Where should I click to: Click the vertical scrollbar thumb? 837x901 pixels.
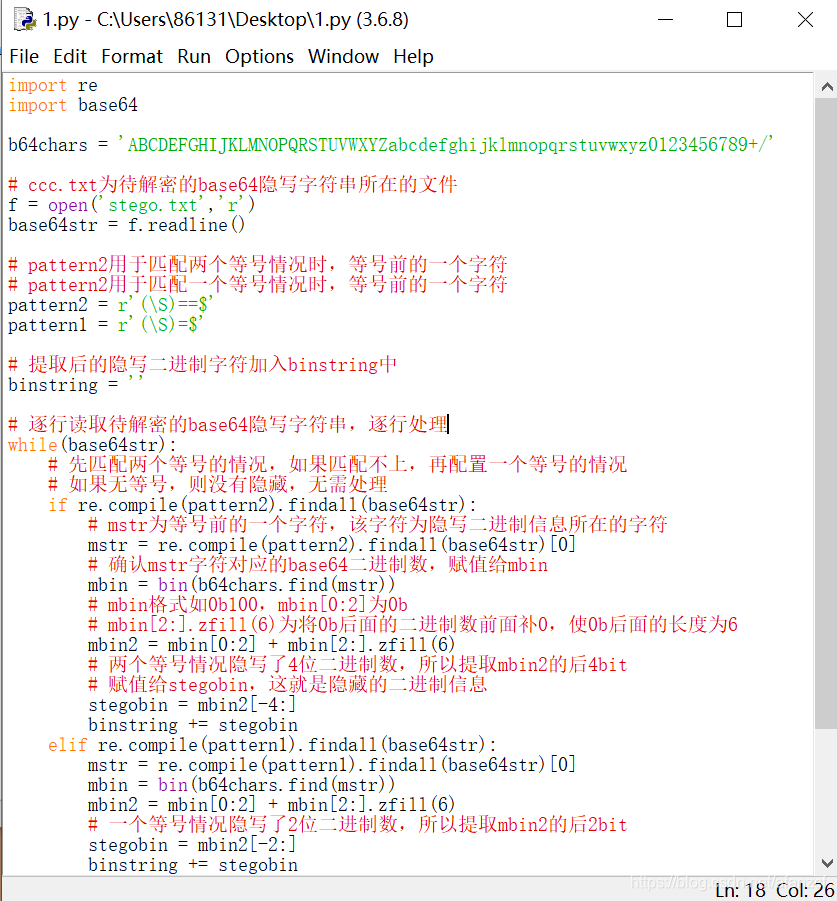point(827,414)
